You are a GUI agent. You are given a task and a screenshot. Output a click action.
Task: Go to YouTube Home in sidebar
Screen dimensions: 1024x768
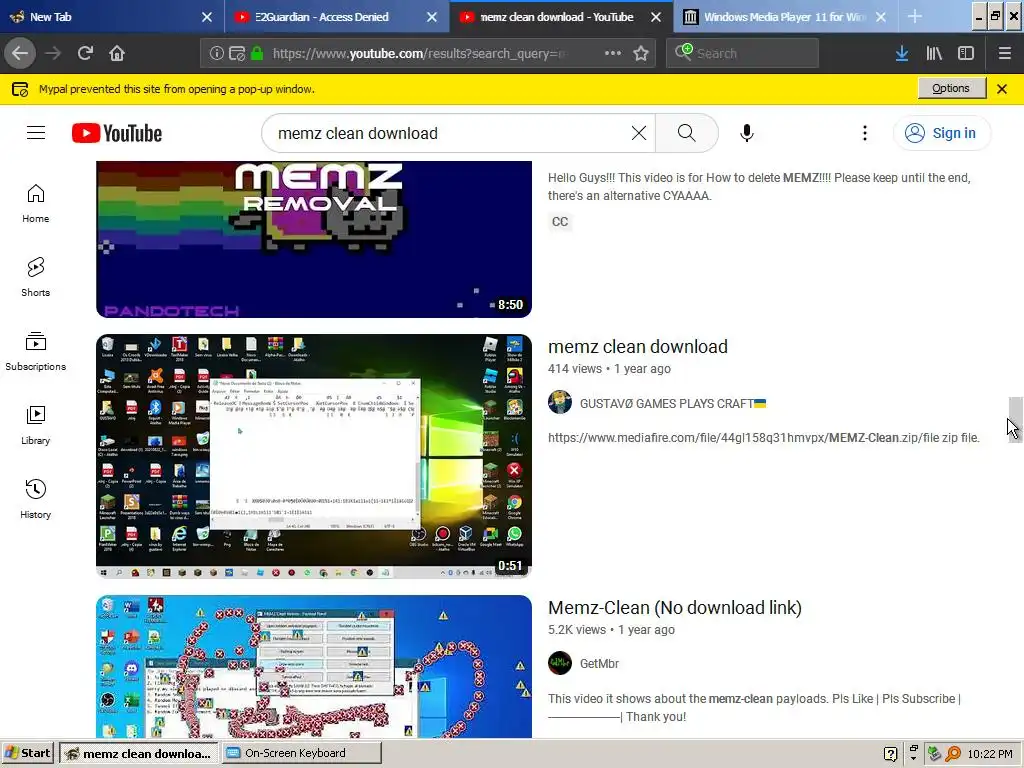[35, 203]
